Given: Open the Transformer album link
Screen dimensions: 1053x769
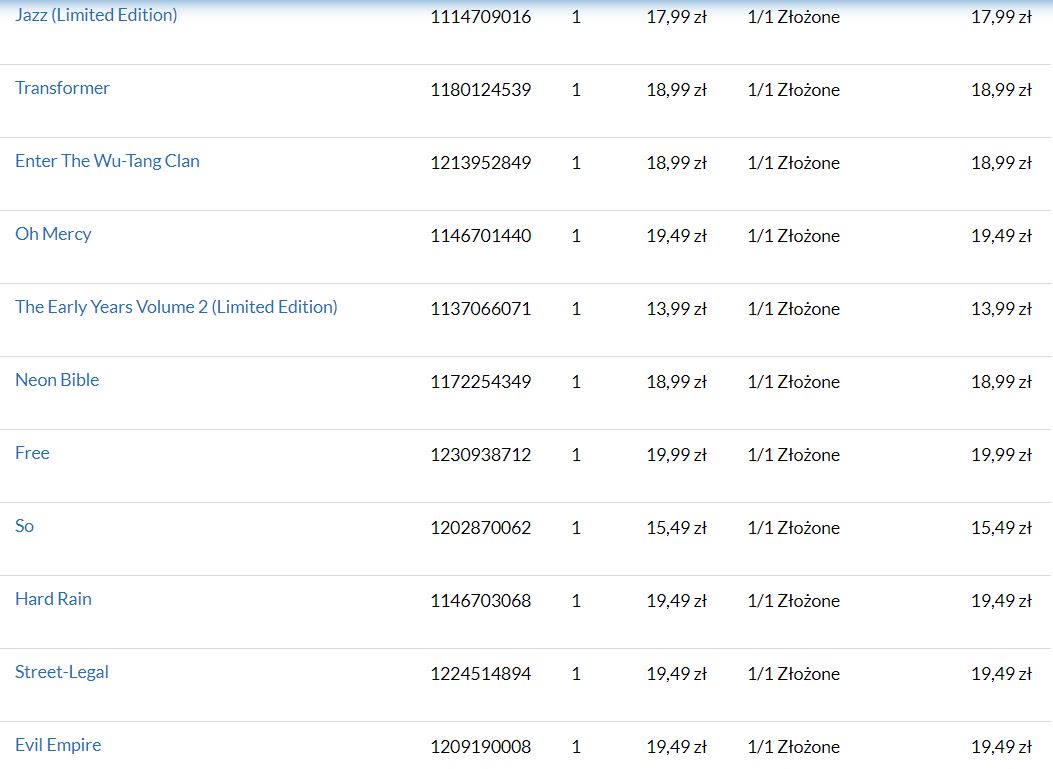Looking at the screenshot, I should pos(62,88).
